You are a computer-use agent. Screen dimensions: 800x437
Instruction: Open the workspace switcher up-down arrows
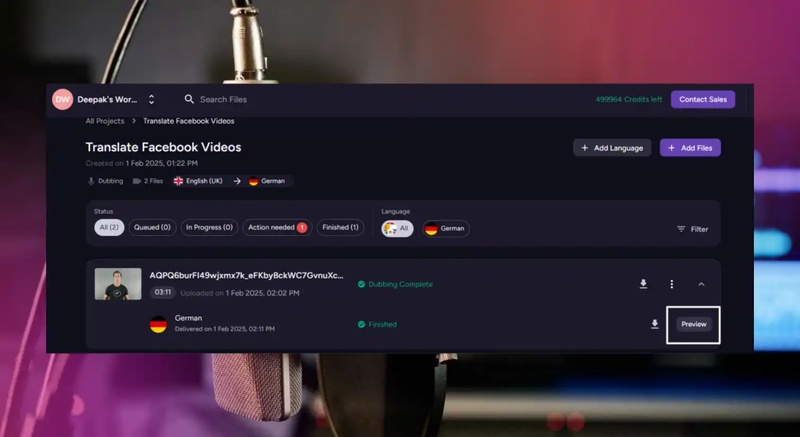coord(151,100)
